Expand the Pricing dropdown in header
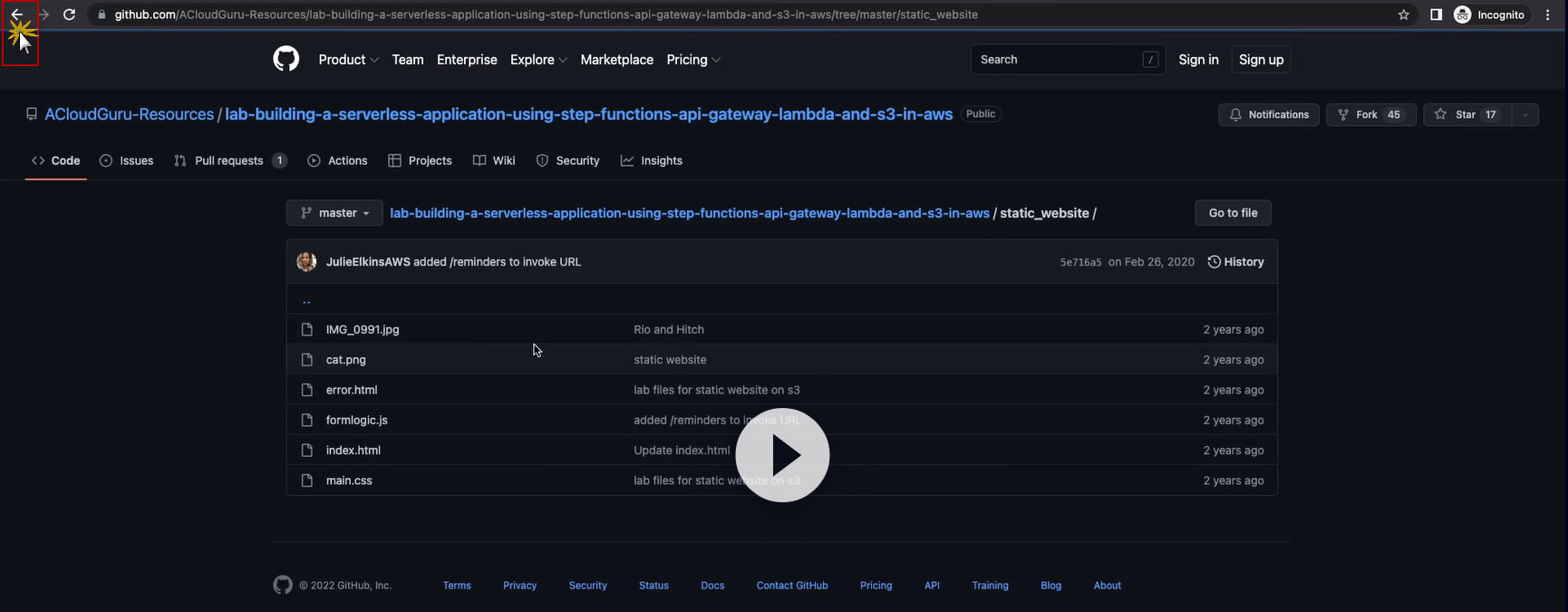Screen dimensions: 1568x612 tap(693, 60)
